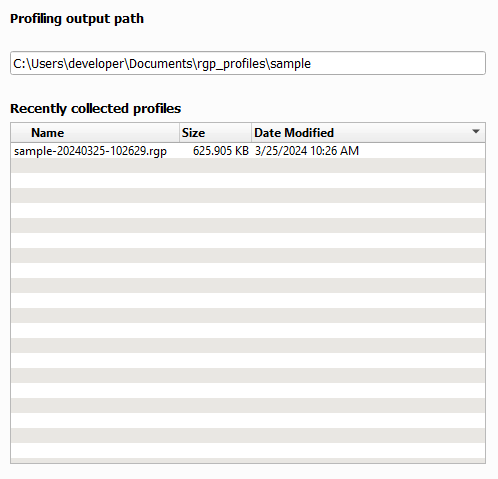The height and width of the screenshot is (479, 498).
Task: Click the 625.905 KB size cell
Action: tap(221, 151)
